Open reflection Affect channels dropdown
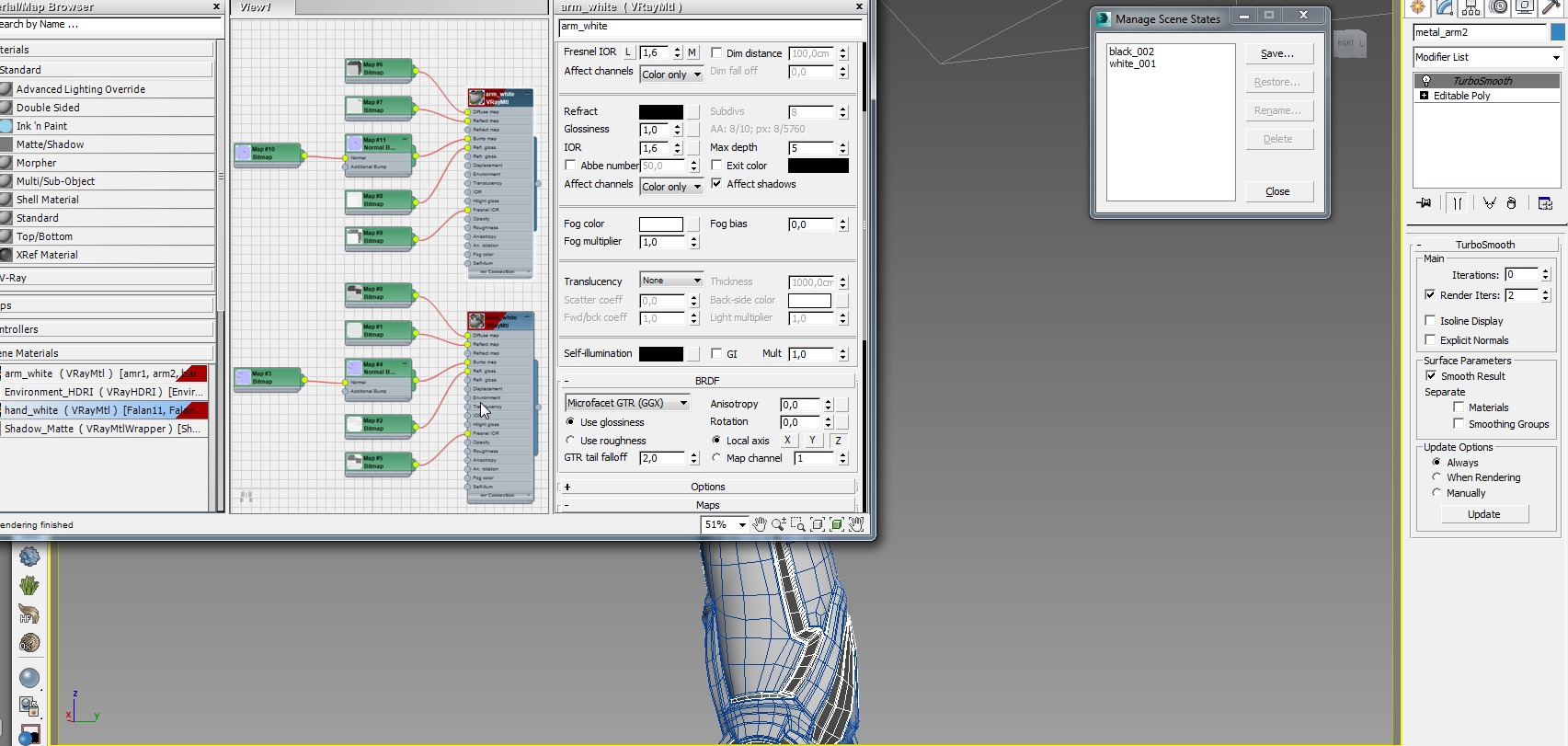Image resolution: width=1568 pixels, height=746 pixels. click(671, 75)
